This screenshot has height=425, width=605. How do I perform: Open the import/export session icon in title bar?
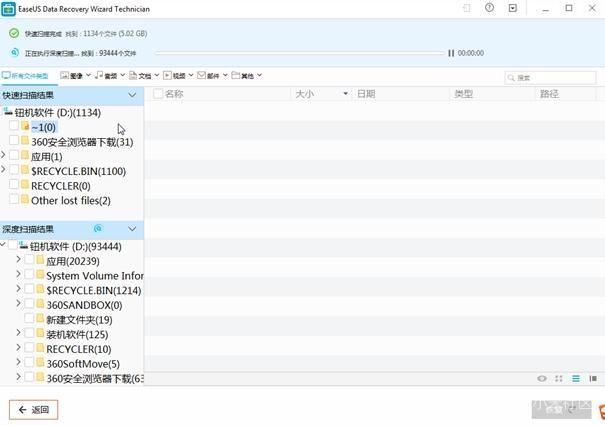466,8
